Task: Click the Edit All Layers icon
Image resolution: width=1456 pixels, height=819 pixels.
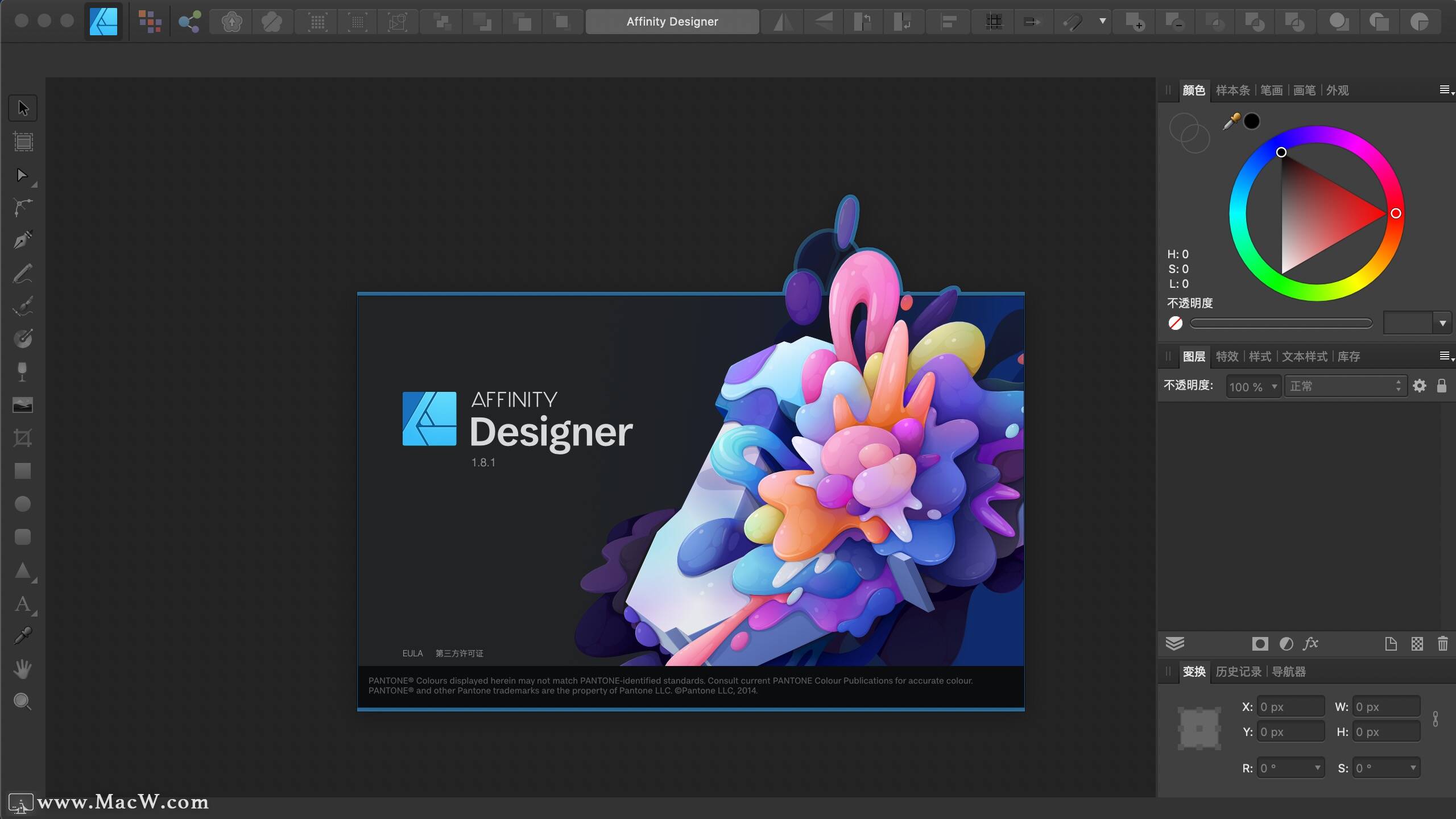Action: (x=1174, y=644)
